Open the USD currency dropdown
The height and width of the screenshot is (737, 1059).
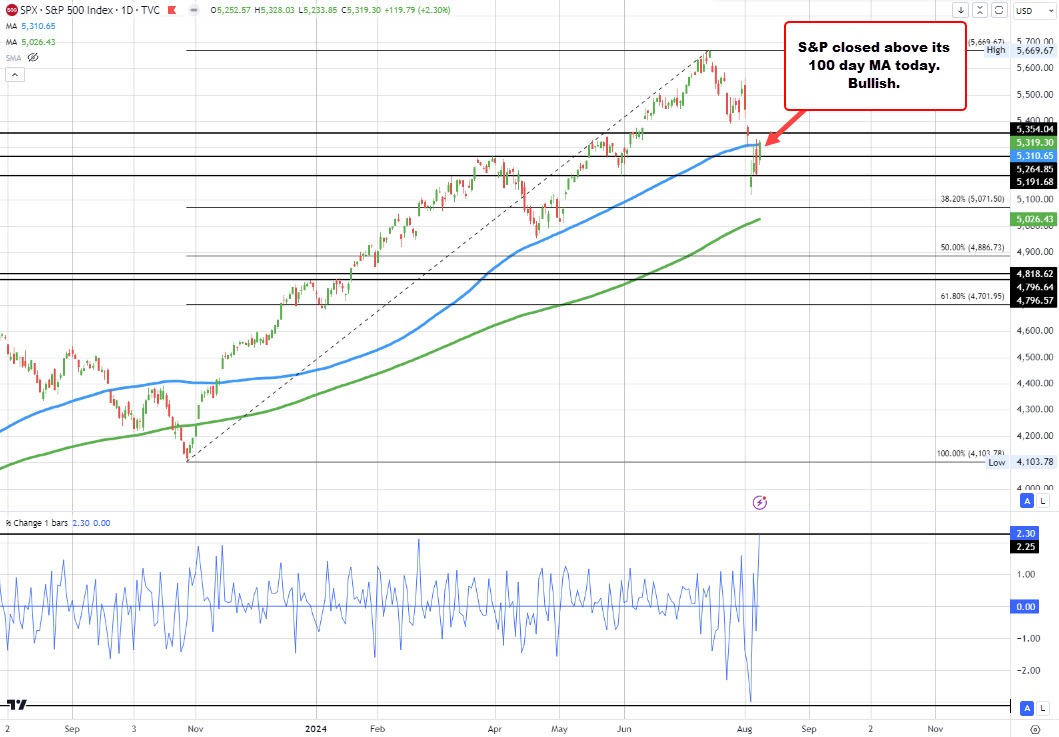point(1034,10)
